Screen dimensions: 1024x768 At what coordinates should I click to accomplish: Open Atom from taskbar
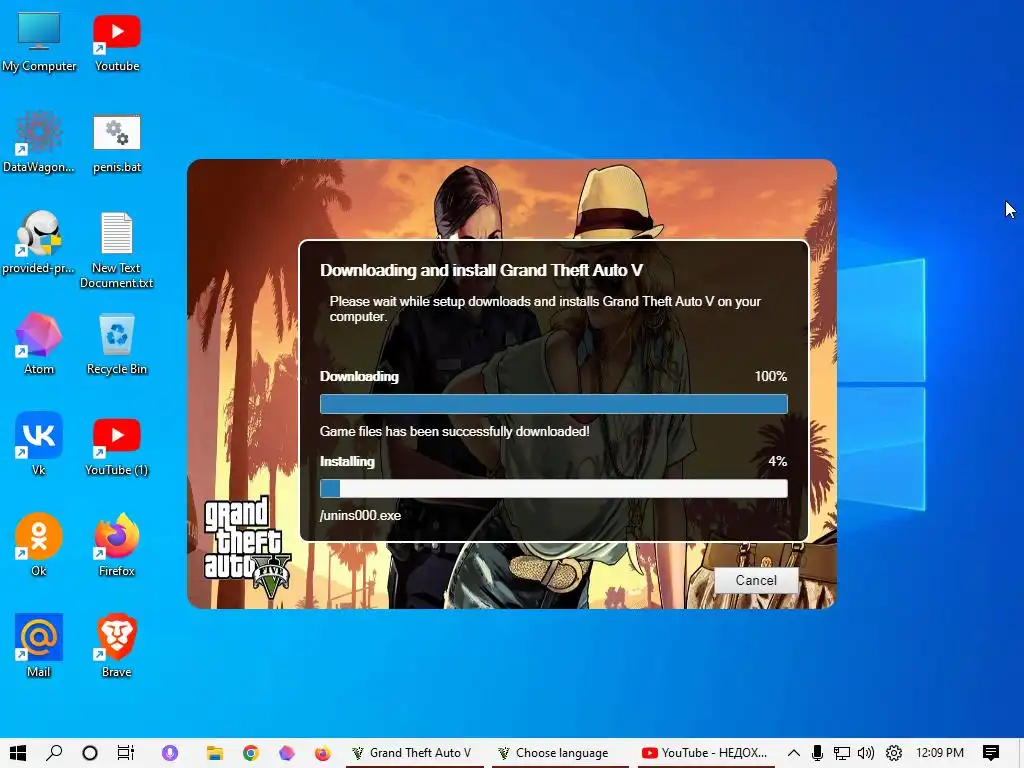click(x=287, y=753)
